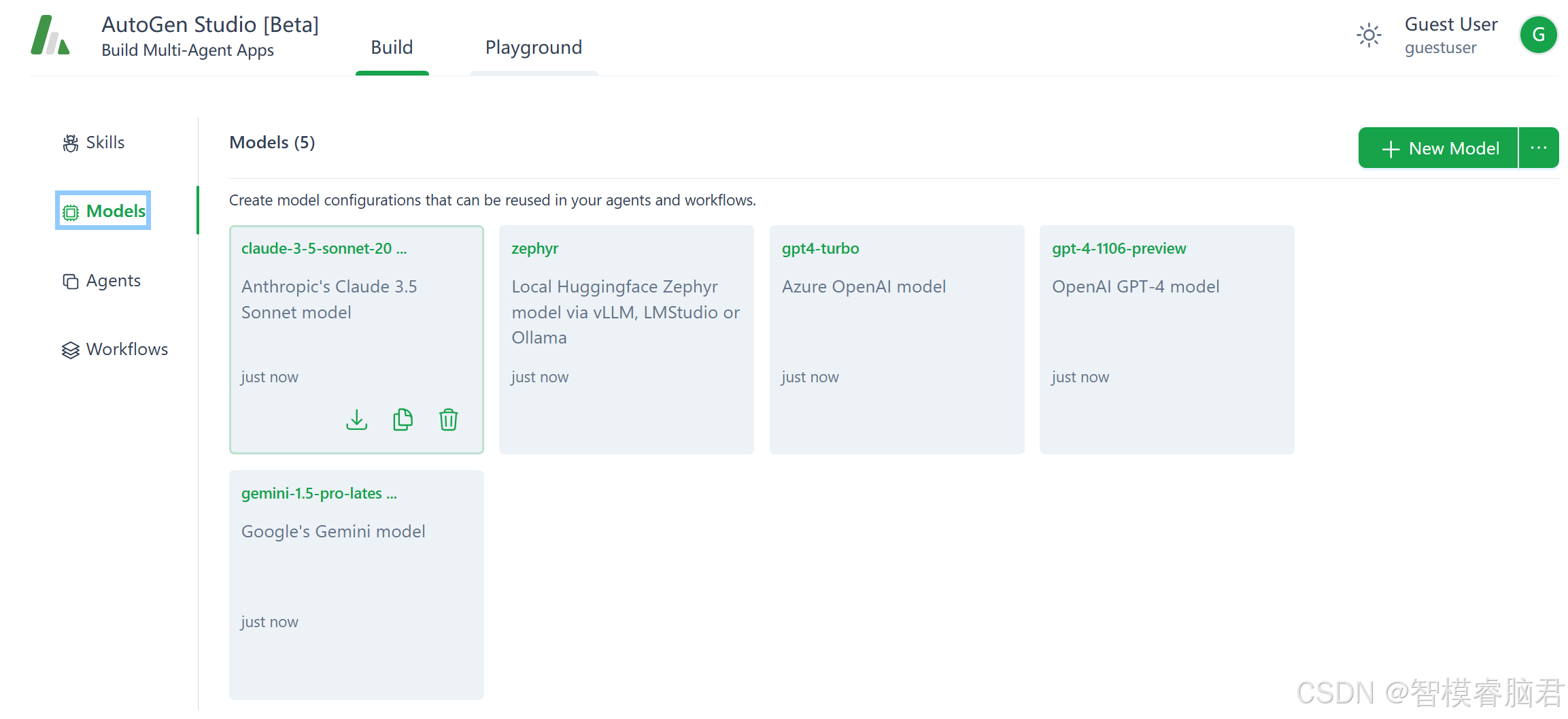
Task: Open the Agents section
Action: click(x=102, y=280)
